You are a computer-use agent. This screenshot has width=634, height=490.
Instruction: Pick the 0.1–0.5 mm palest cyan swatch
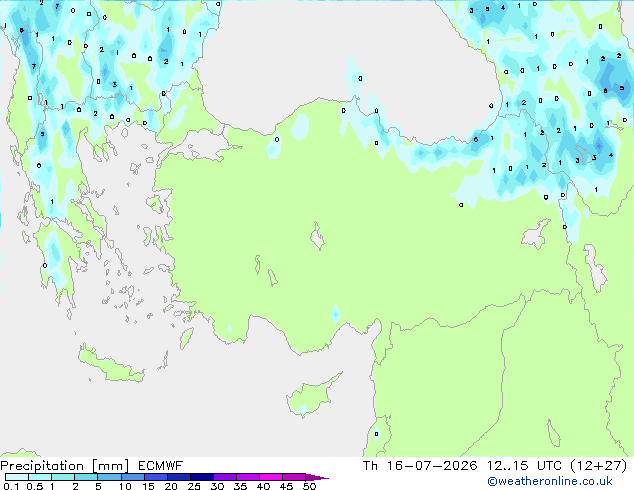coord(17,477)
